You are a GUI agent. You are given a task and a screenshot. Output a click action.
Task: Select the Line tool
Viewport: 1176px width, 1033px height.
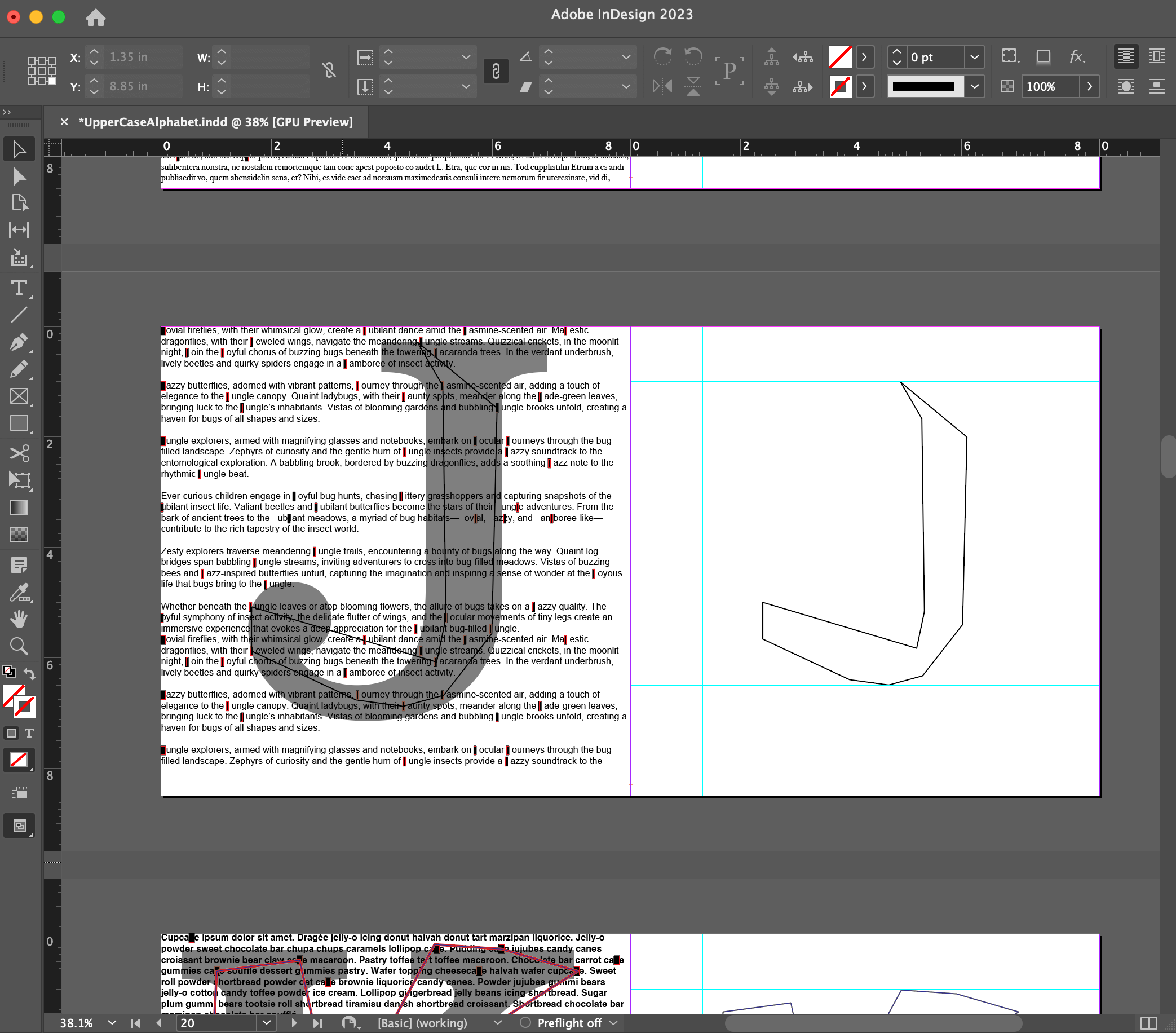pyautogui.click(x=19, y=314)
